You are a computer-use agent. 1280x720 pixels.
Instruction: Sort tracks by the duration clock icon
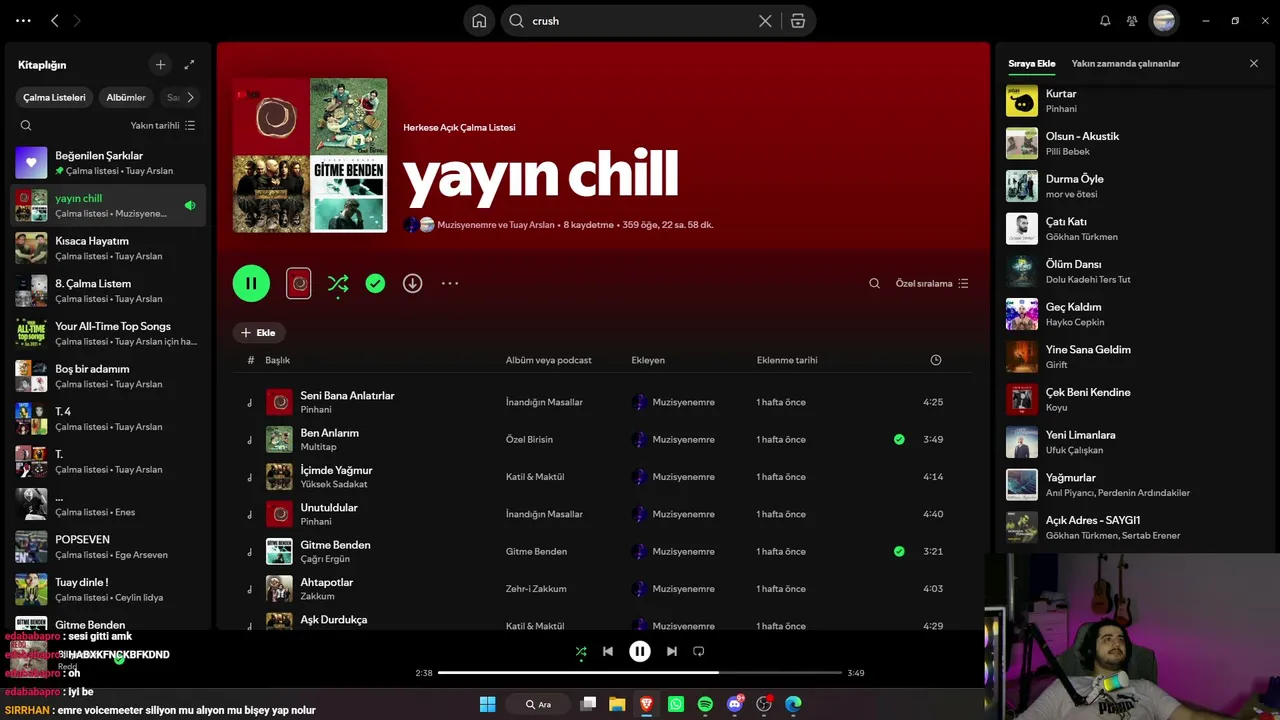coord(936,360)
